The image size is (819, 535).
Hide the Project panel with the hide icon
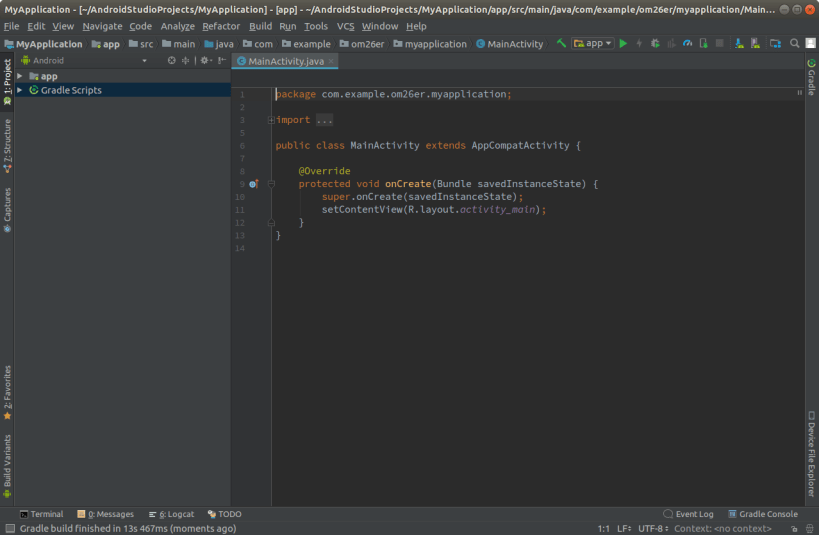[221, 61]
